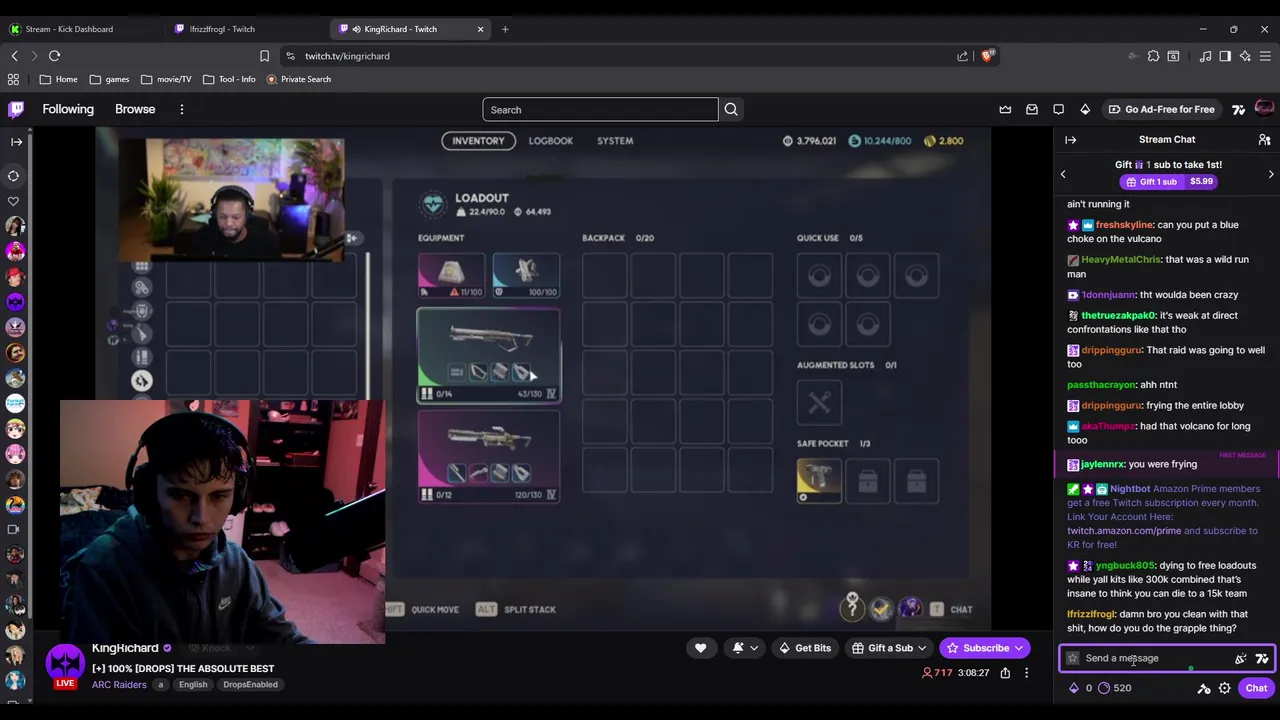The width and height of the screenshot is (1280, 720).
Task: Click the browser address bar URL
Action: click(347, 56)
